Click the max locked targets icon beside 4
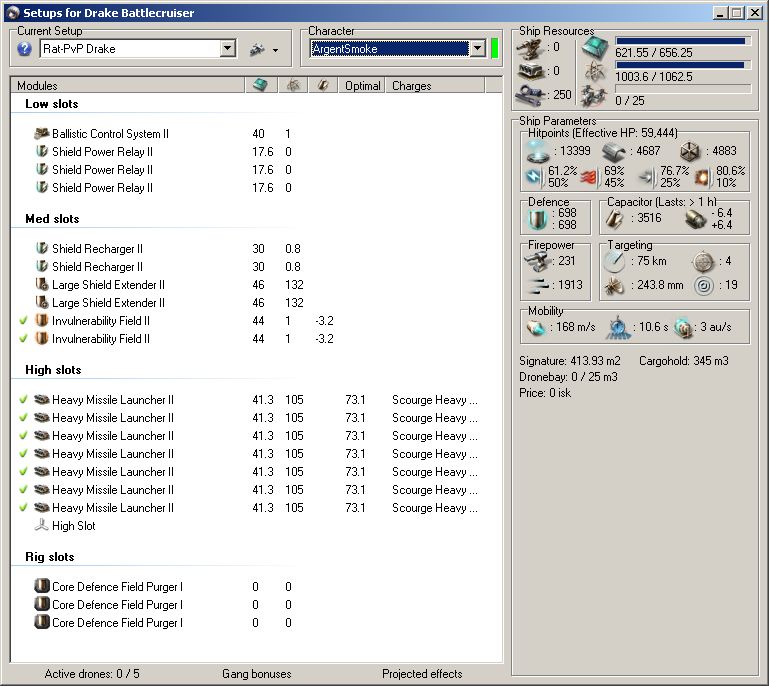This screenshot has height=686, width=769. point(703,261)
